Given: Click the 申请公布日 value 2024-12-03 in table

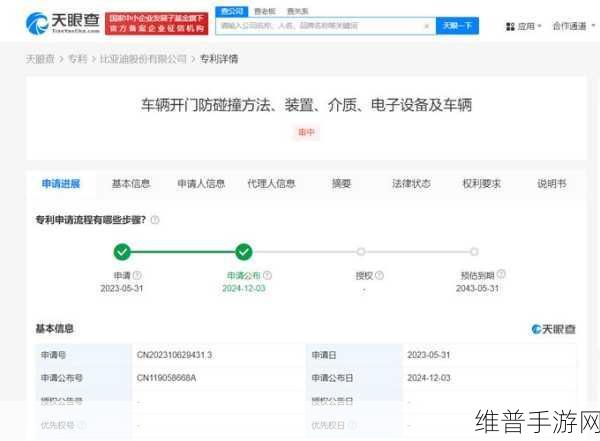Looking at the screenshot, I should pos(429,378).
